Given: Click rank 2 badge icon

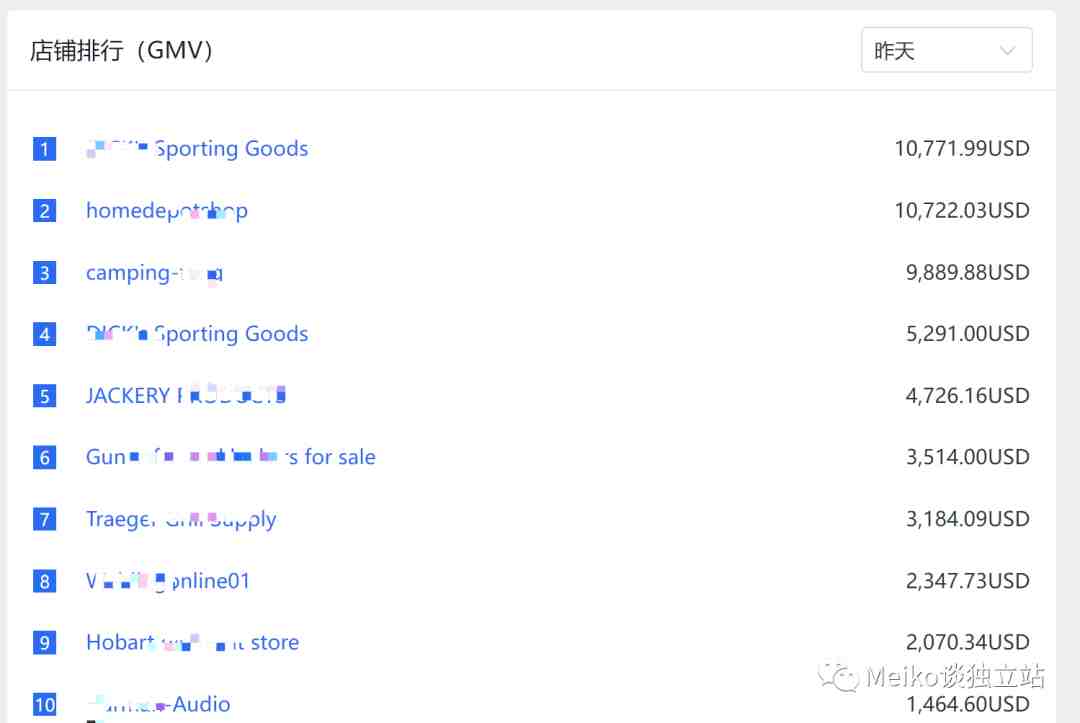Looking at the screenshot, I should [44, 211].
